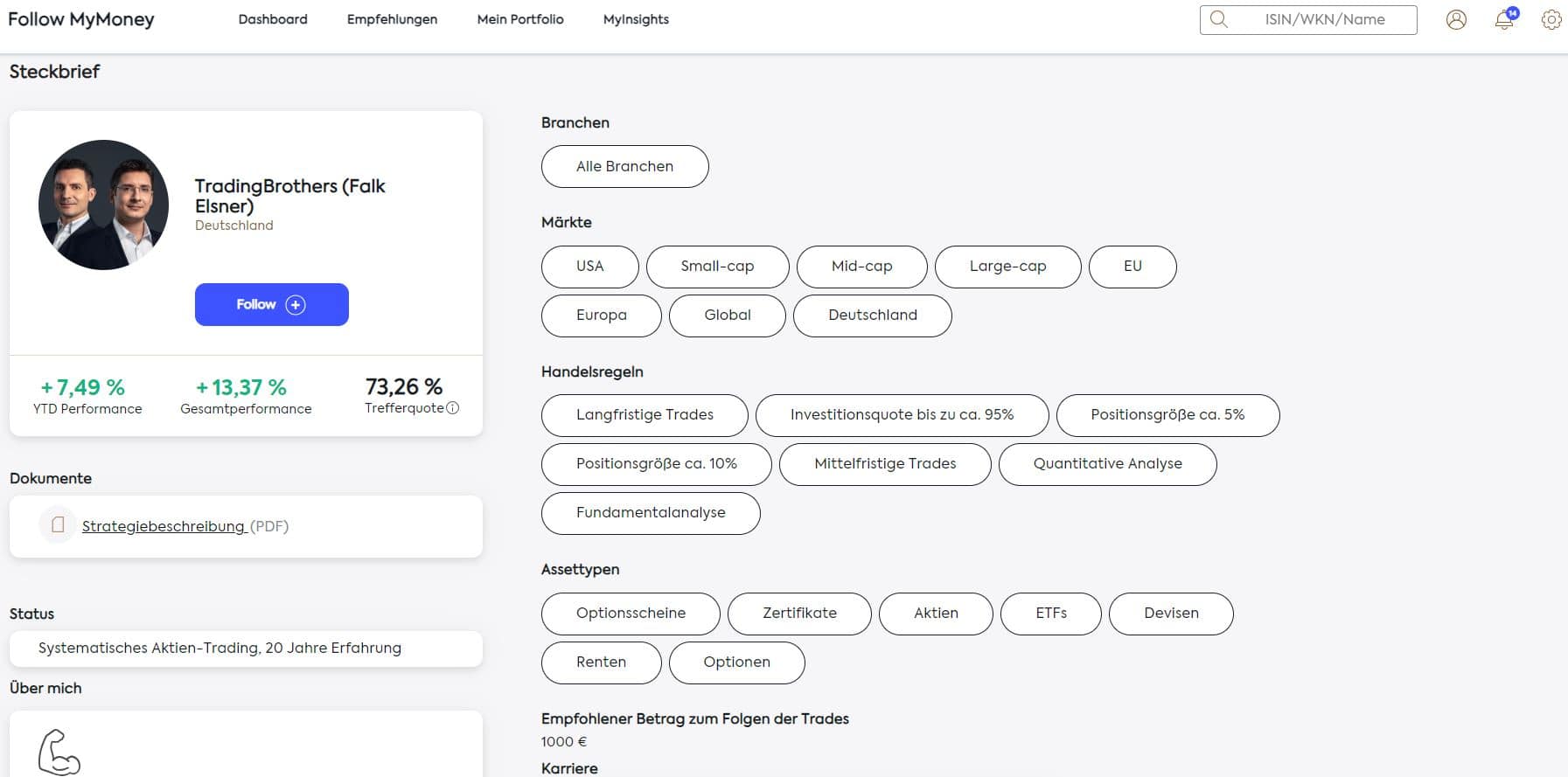The height and width of the screenshot is (777, 1568).
Task: Open the user account profile icon
Action: click(x=1456, y=20)
